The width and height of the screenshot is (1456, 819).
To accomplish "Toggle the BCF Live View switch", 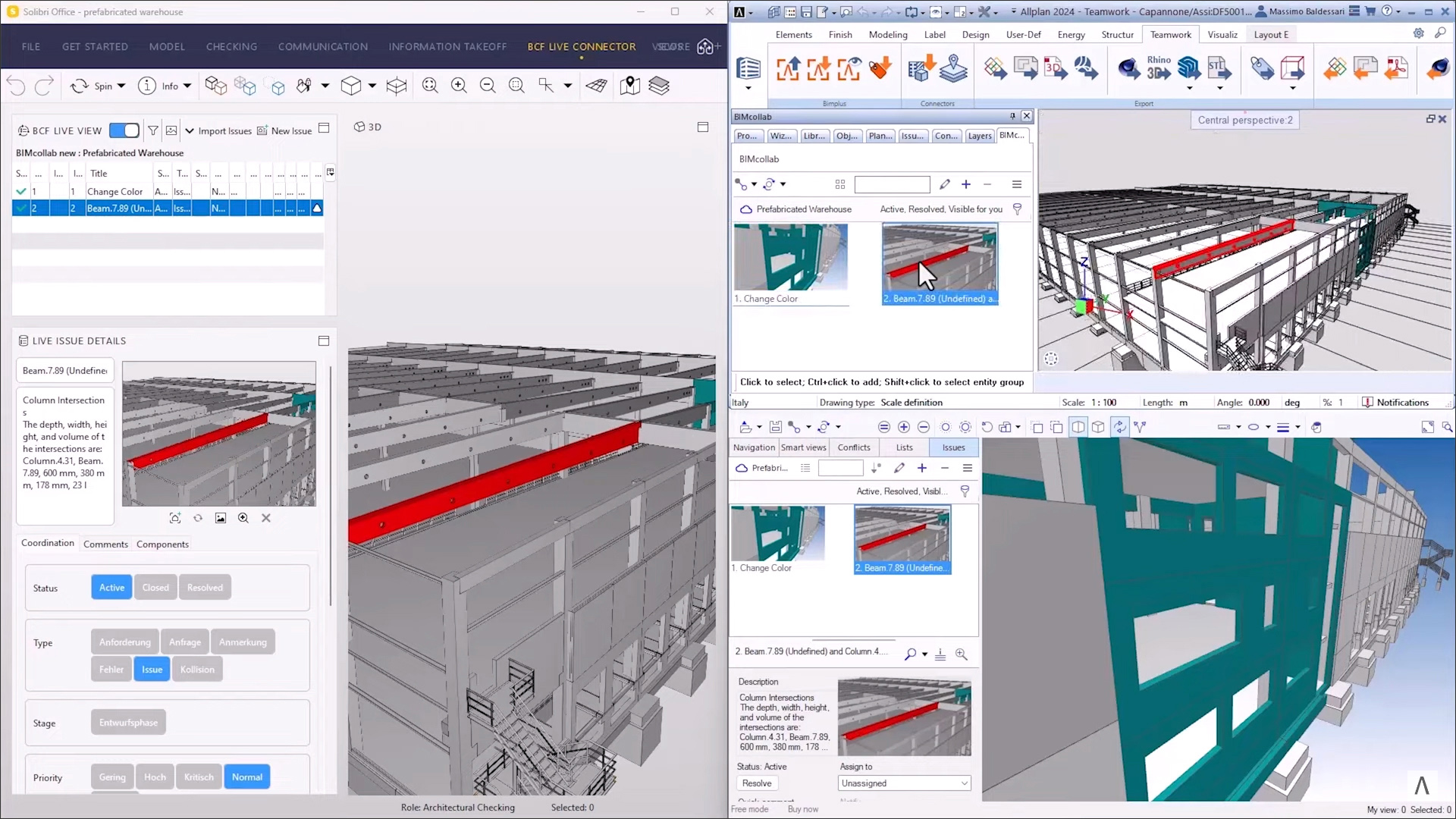I will [124, 130].
